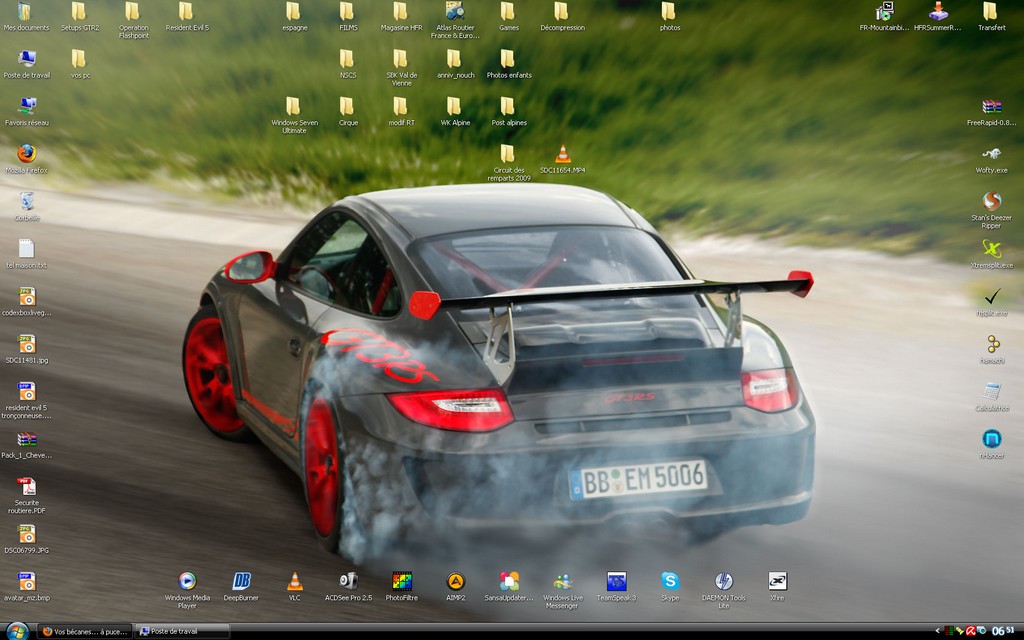Click the Windows Start button

pyautogui.click(x=17, y=631)
